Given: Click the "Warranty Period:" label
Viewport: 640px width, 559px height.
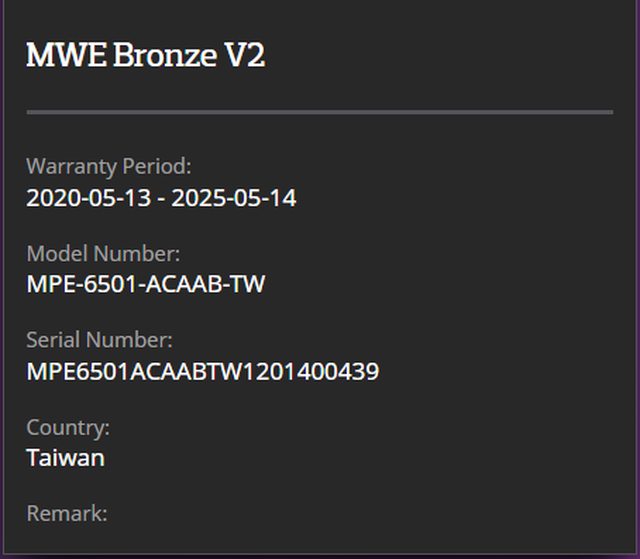Looking at the screenshot, I should click(108, 166).
